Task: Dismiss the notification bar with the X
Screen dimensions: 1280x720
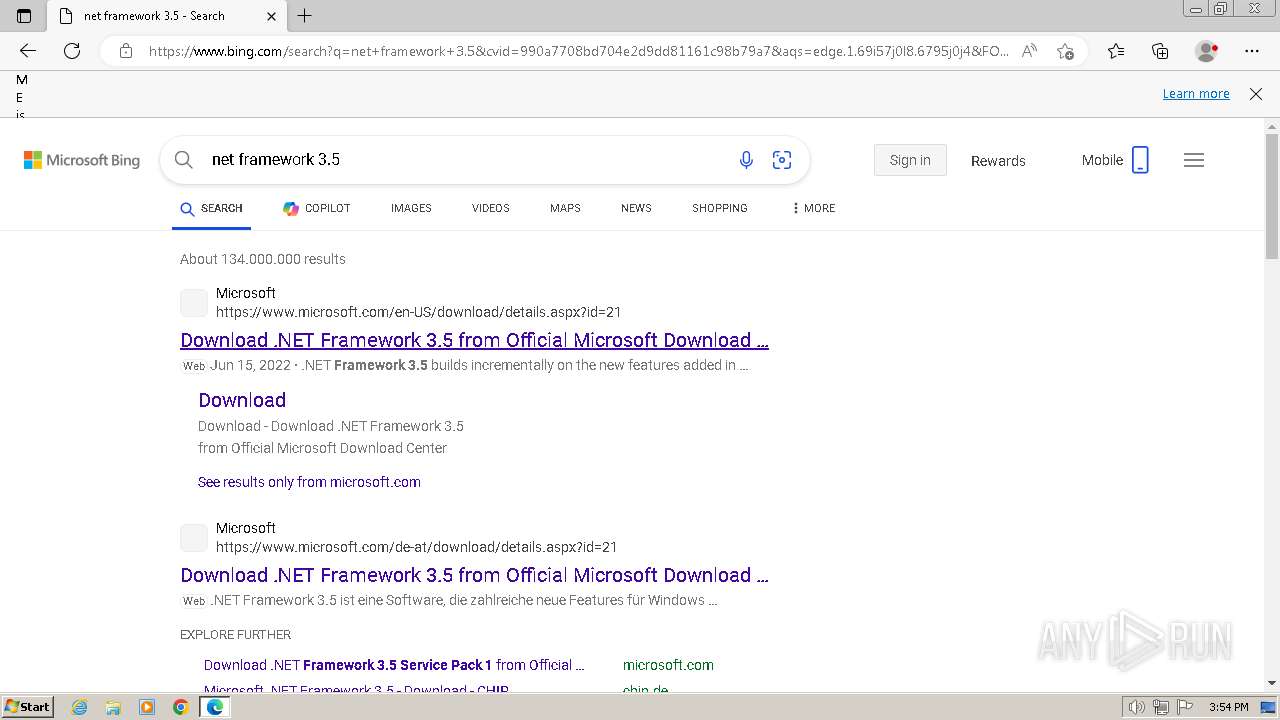Action: [x=1256, y=94]
